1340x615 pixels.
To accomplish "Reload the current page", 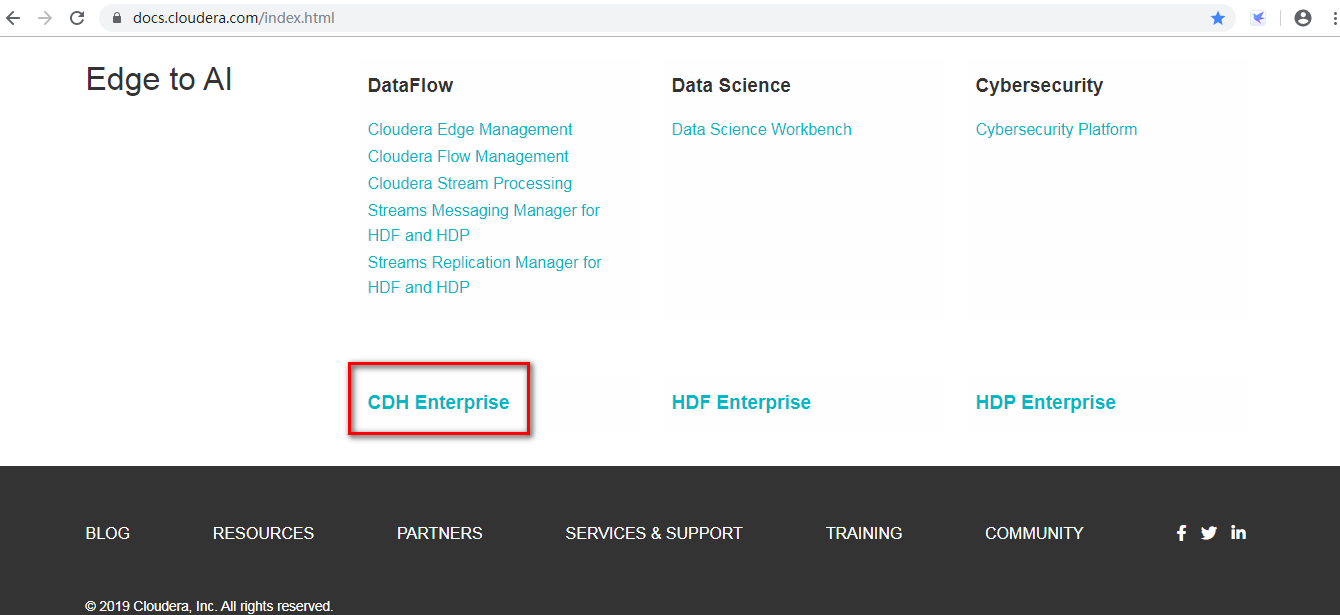I will pyautogui.click(x=77, y=17).
